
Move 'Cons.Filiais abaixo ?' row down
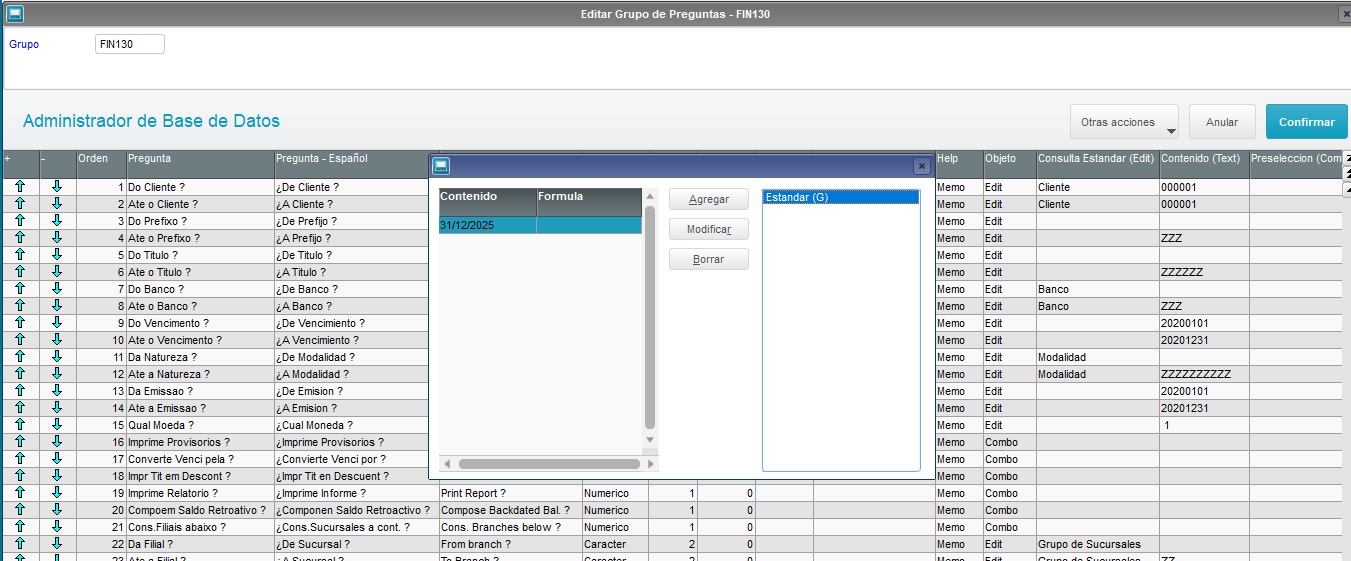pyautogui.click(x=57, y=527)
